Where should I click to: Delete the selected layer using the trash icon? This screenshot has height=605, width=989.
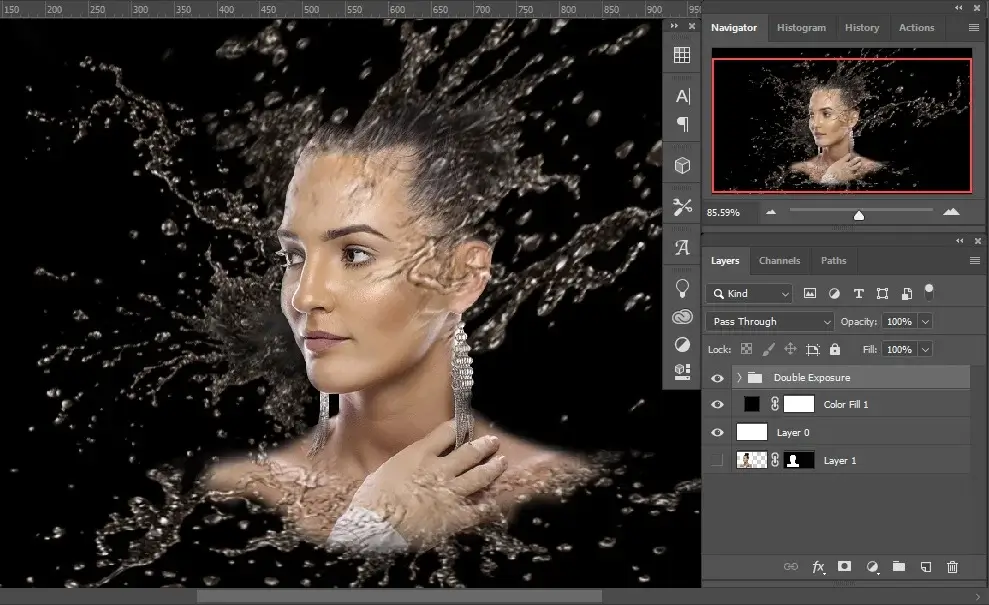tap(952, 566)
